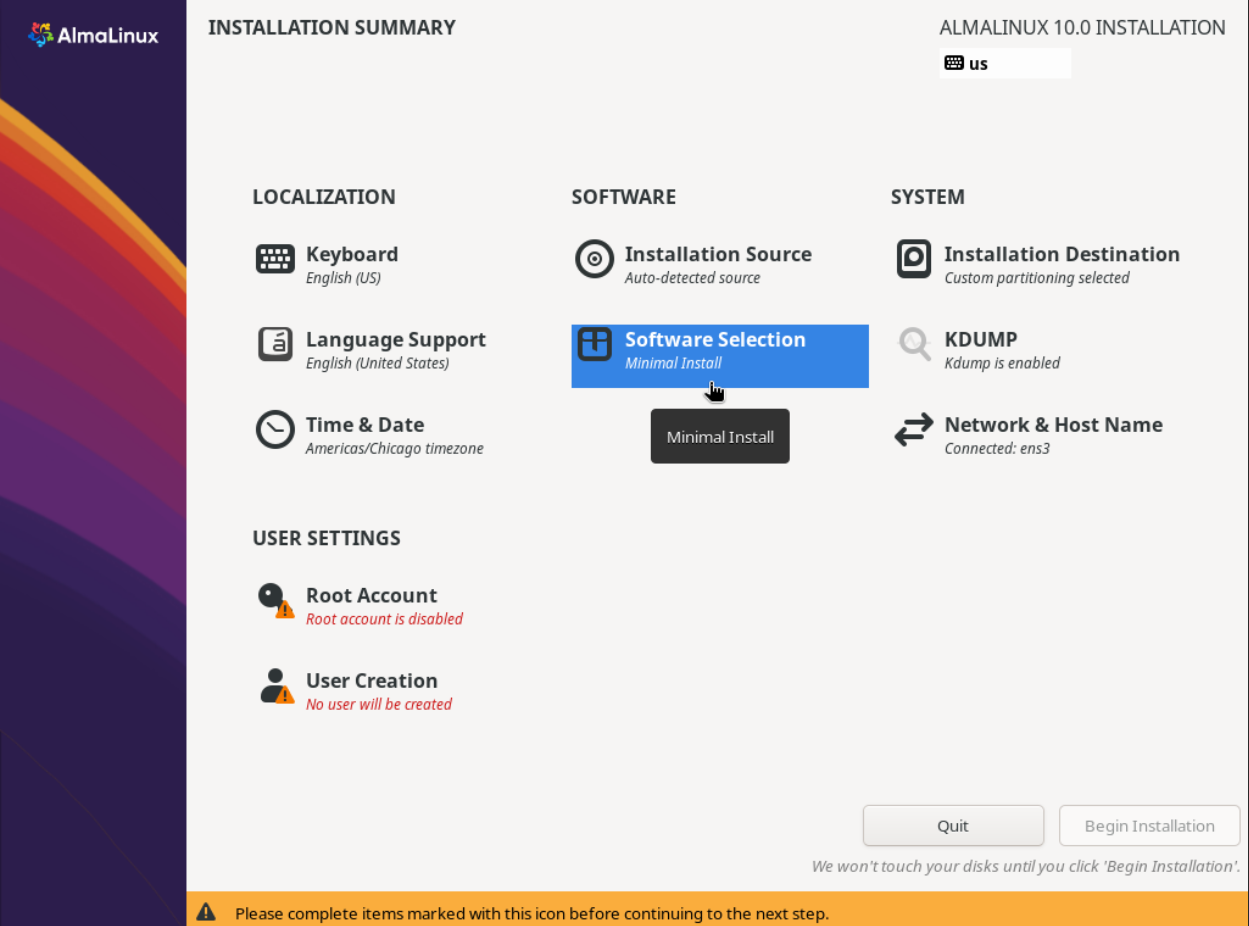Click the 'Custom partitioning selected' status text
Image resolution: width=1249 pixels, height=926 pixels.
1037,278
